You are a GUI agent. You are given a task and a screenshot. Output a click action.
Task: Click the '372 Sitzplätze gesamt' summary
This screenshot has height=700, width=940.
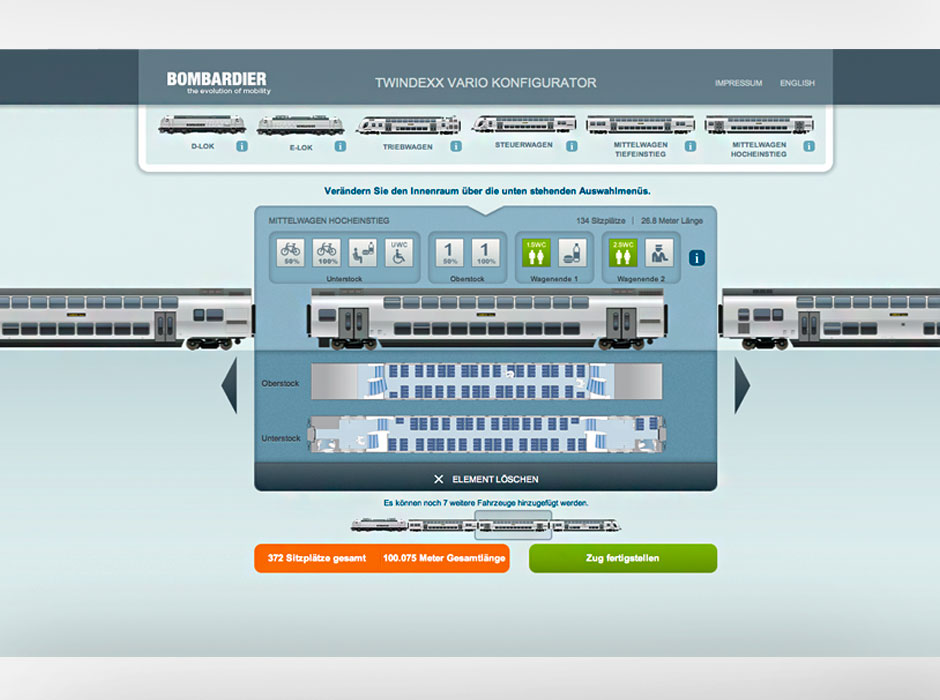(x=317, y=558)
